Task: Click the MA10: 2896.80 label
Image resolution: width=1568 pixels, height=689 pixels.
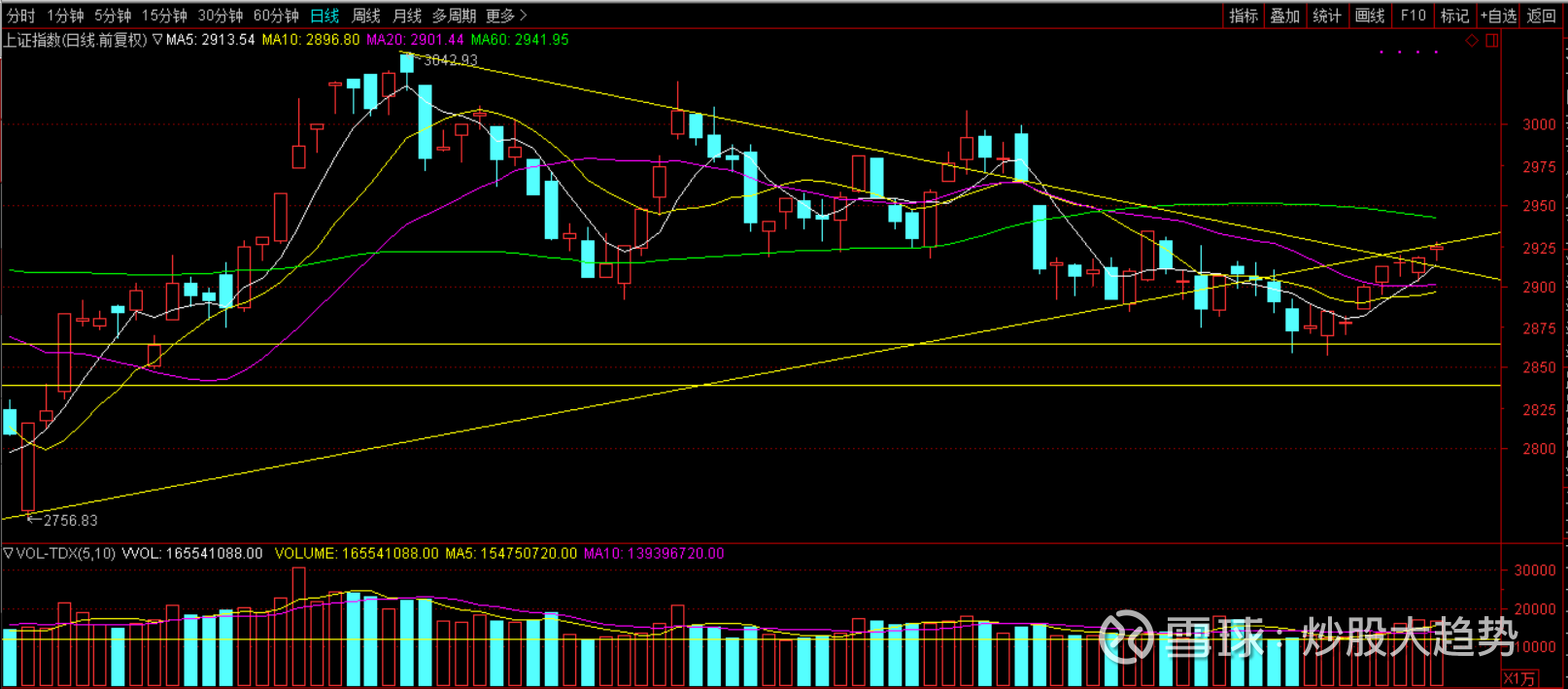Action: tap(311, 40)
